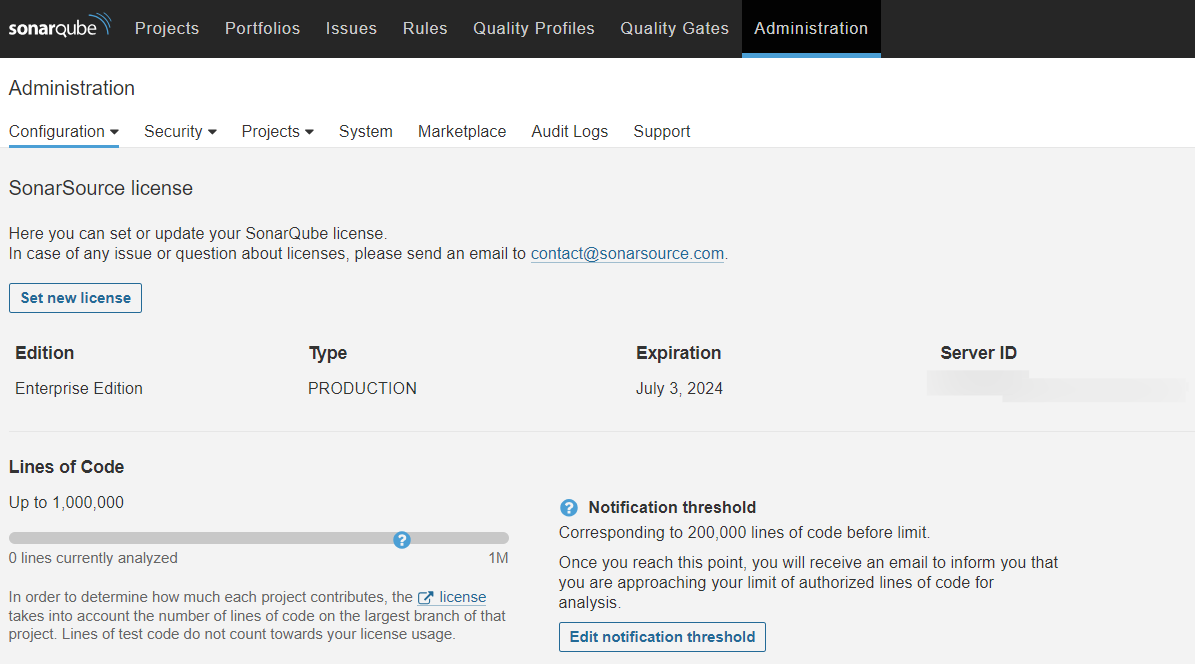Go to the Quality Gates page
The height and width of the screenshot is (664, 1195).
tap(674, 28)
